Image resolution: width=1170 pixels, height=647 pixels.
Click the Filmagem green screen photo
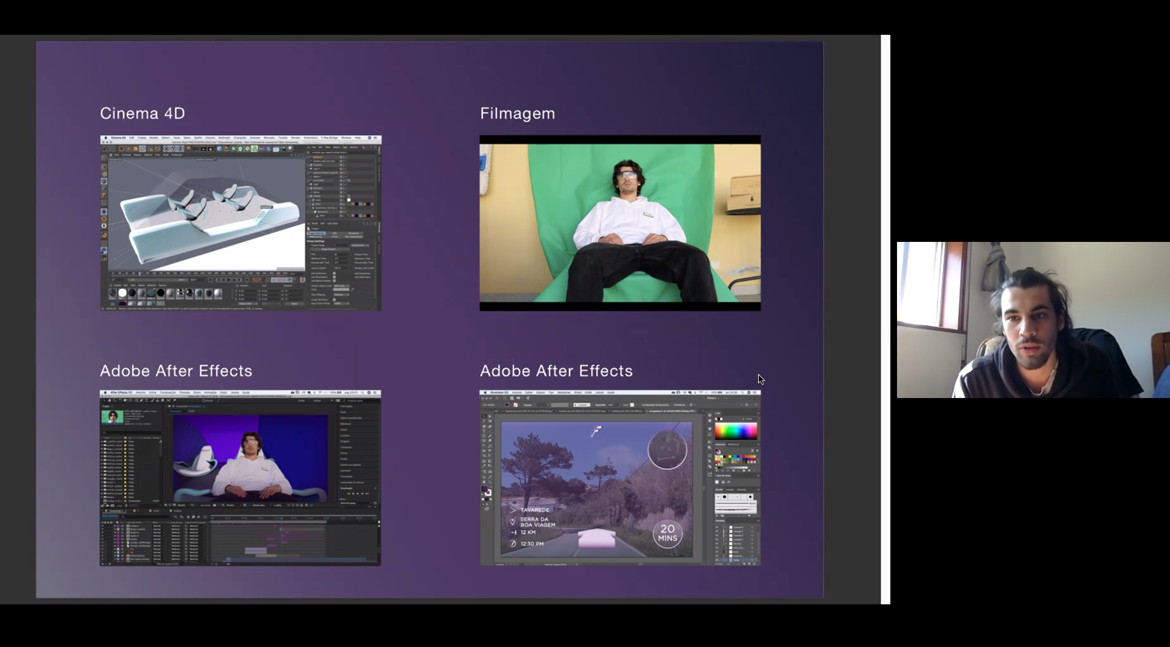click(x=620, y=222)
